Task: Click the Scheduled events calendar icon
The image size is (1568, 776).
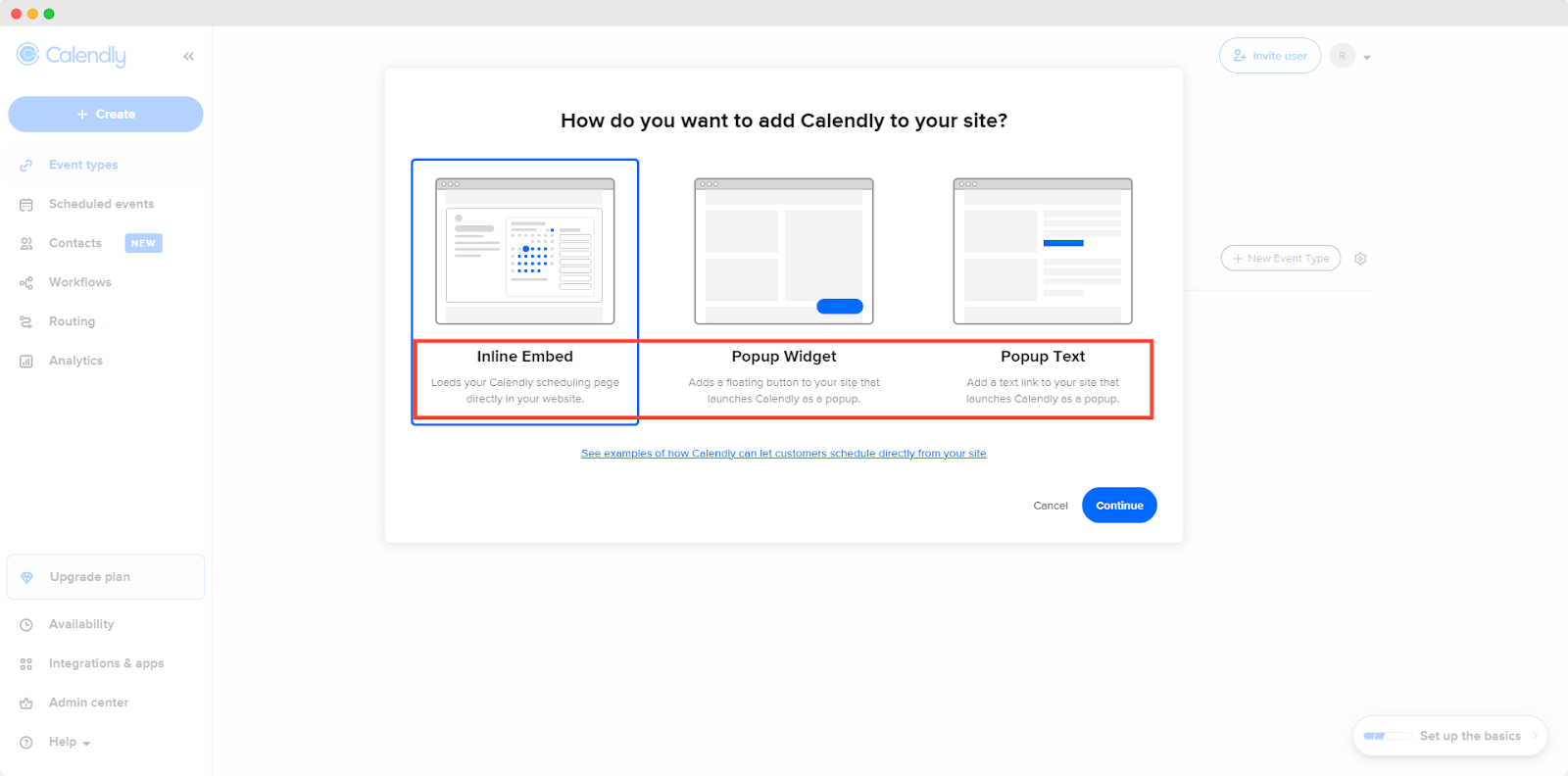Action: (26, 204)
